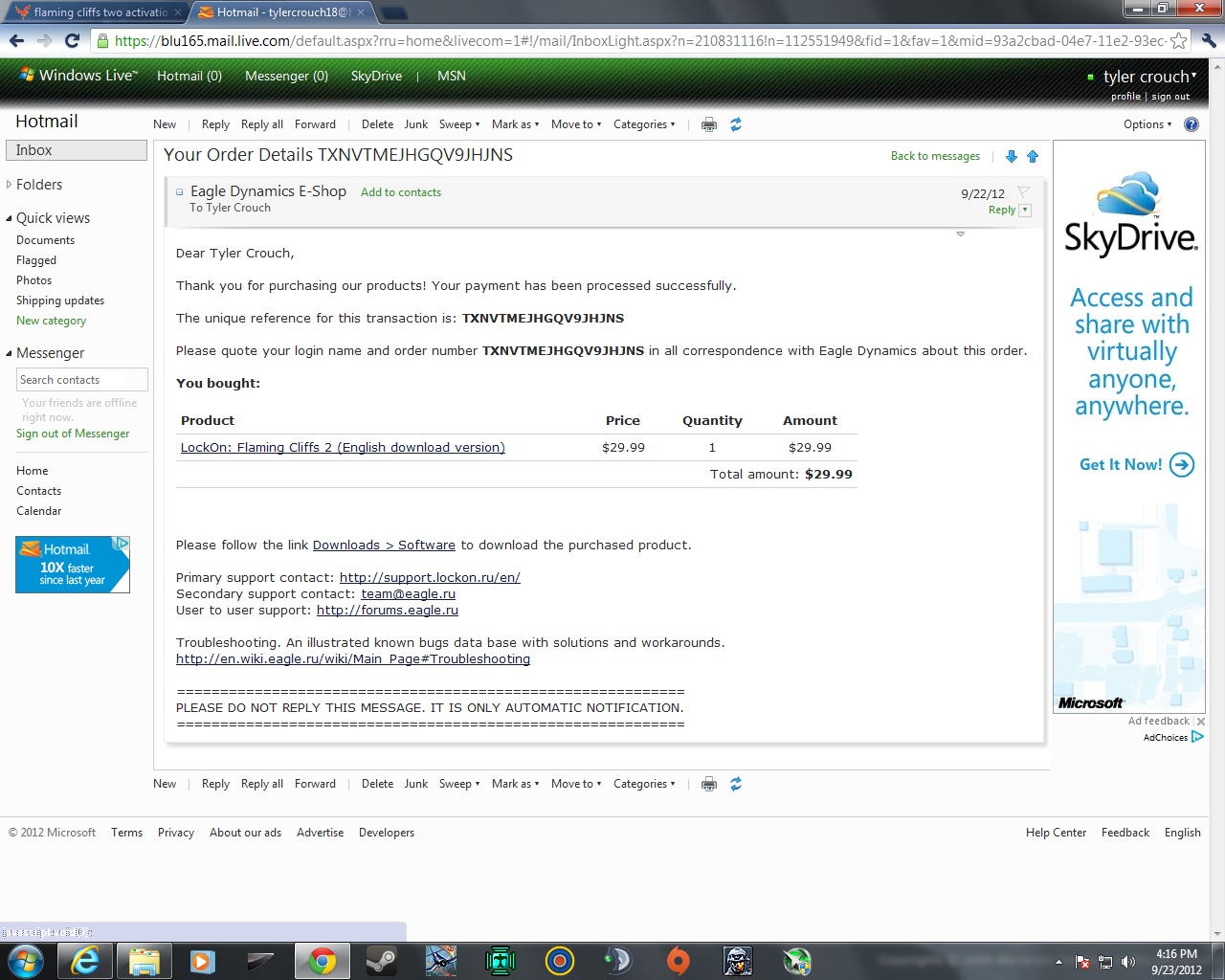The width and height of the screenshot is (1225, 980).
Task: Open the Options dropdown
Action: [x=1147, y=124]
